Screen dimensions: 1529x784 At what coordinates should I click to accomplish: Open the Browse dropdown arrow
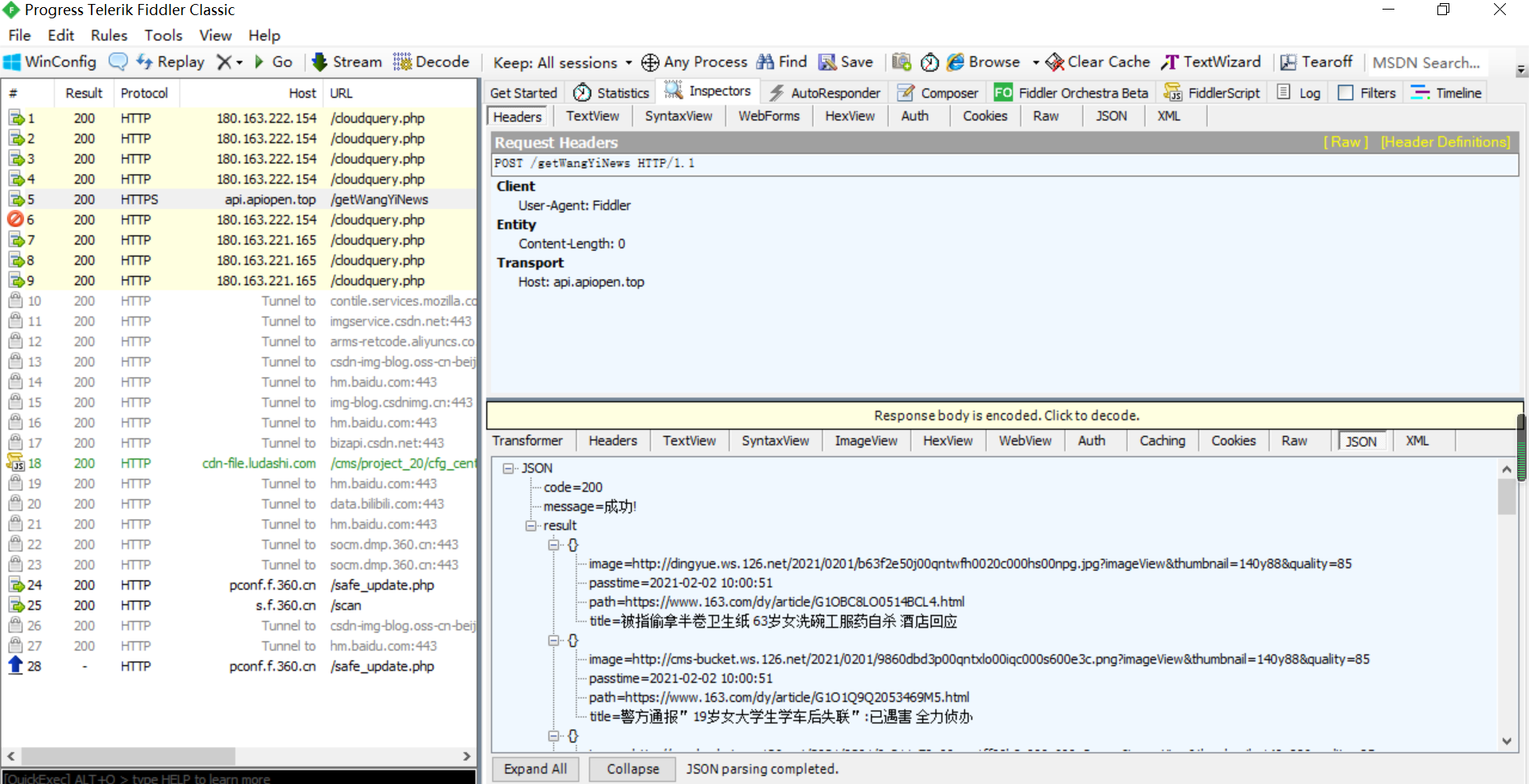point(1035,63)
